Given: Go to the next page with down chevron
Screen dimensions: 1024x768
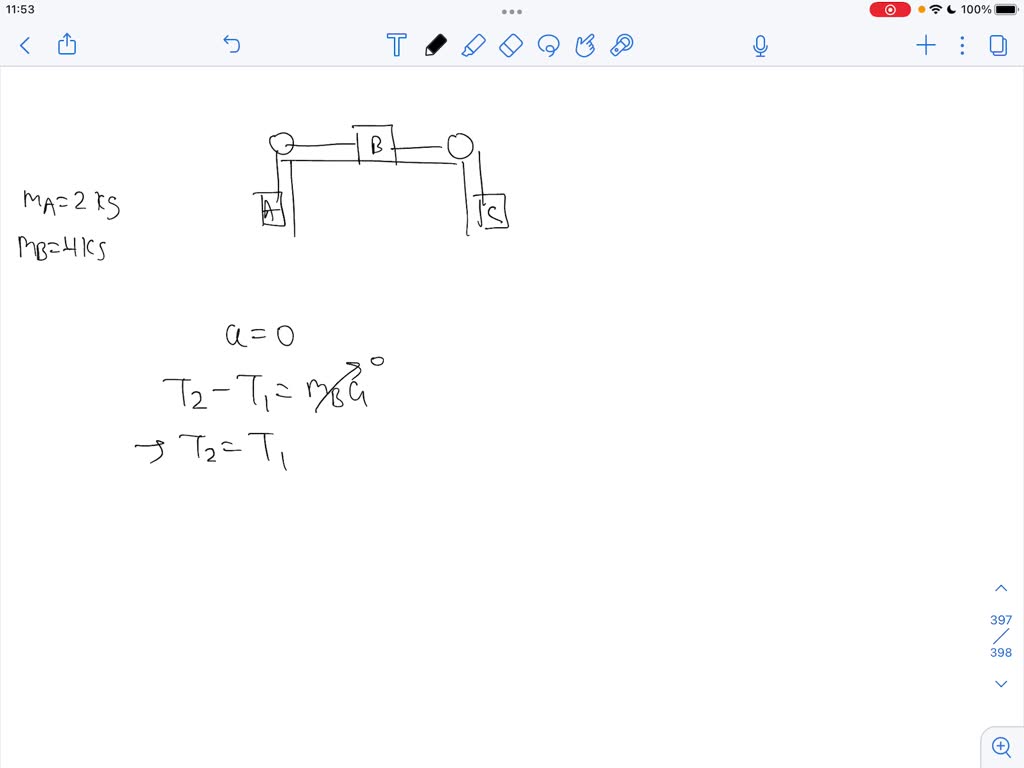Looking at the screenshot, I should pyautogui.click(x=1001, y=683).
